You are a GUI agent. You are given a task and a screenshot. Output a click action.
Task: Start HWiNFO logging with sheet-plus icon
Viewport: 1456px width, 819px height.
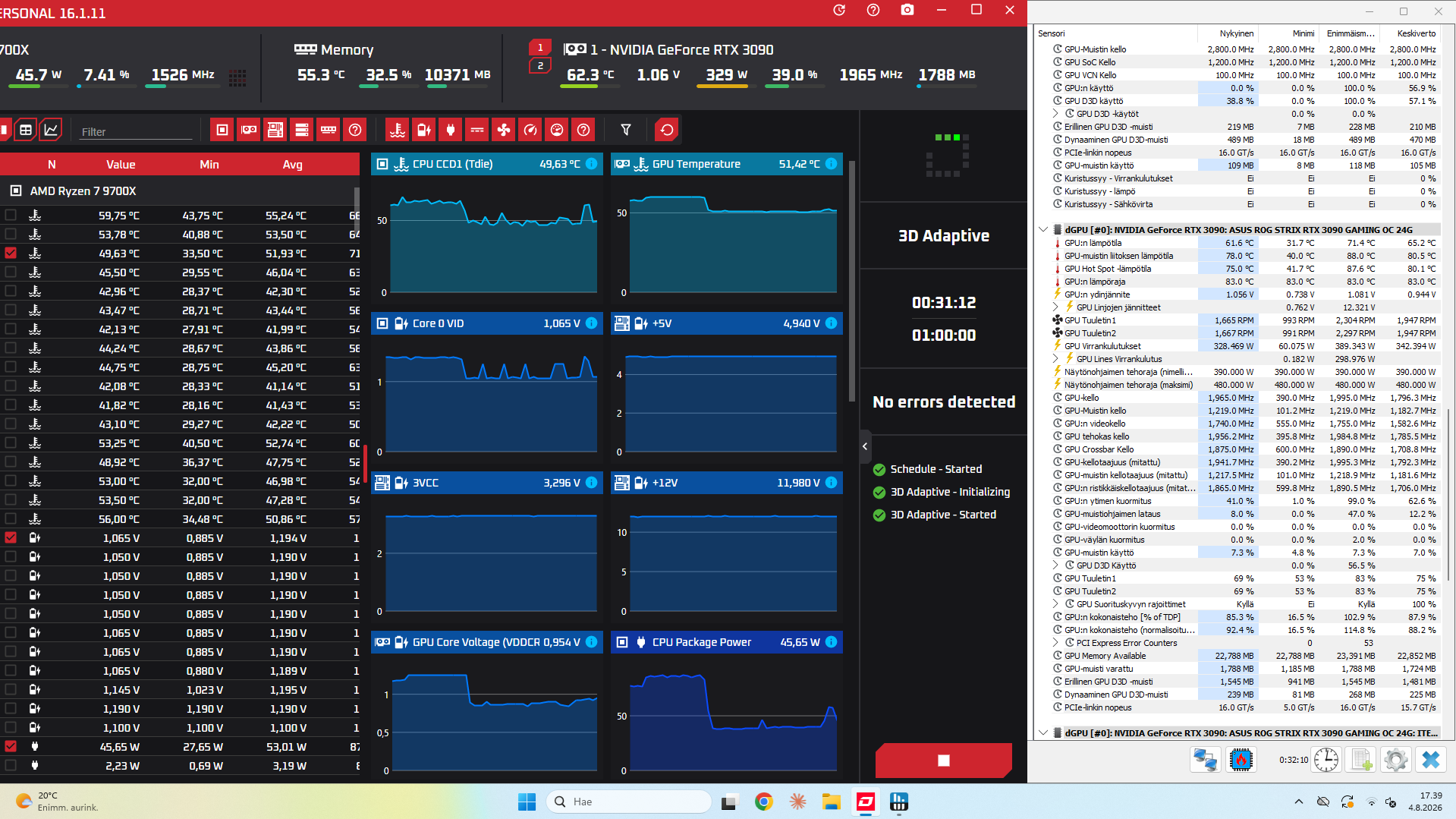[x=1361, y=760]
